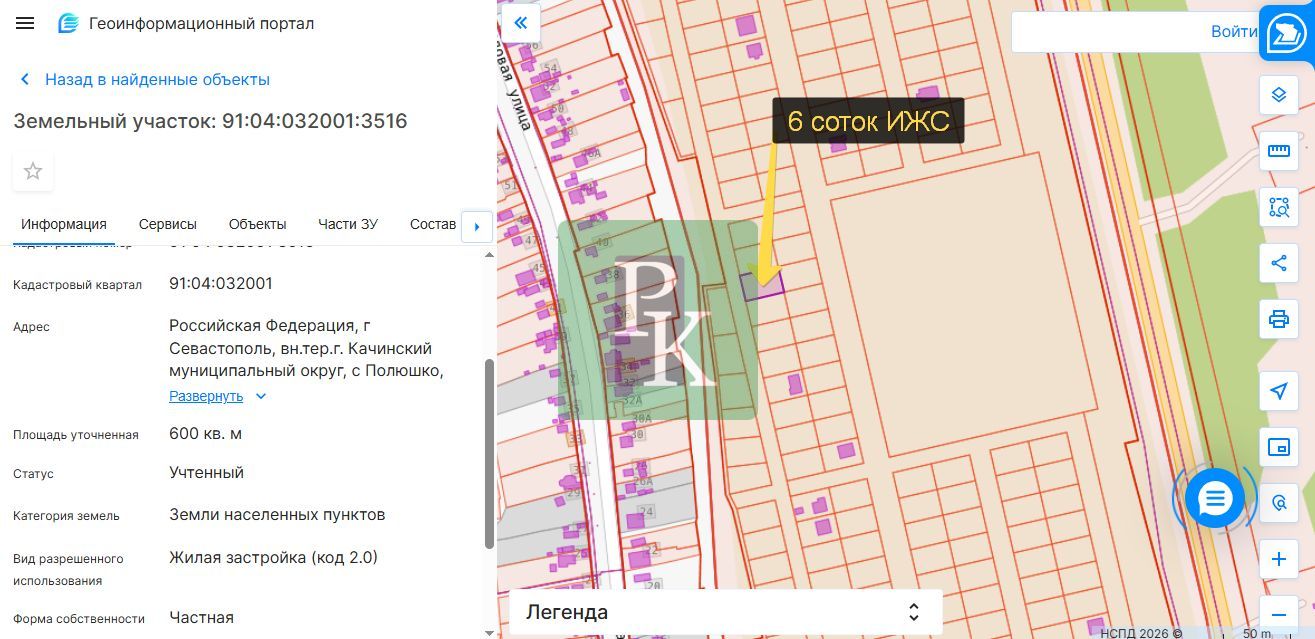Image resolution: width=1315 pixels, height=639 pixels.
Task: Click the status value Учтенный
Action: 206,472
